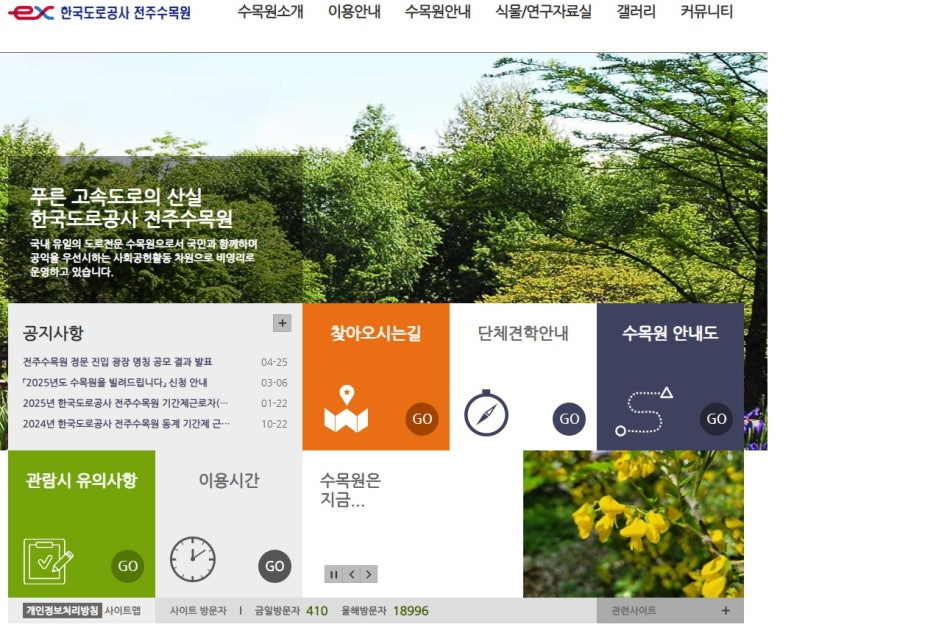This screenshot has width=936, height=630.
Task: Open the 식물/연구자료실 menu
Action: click(x=543, y=11)
